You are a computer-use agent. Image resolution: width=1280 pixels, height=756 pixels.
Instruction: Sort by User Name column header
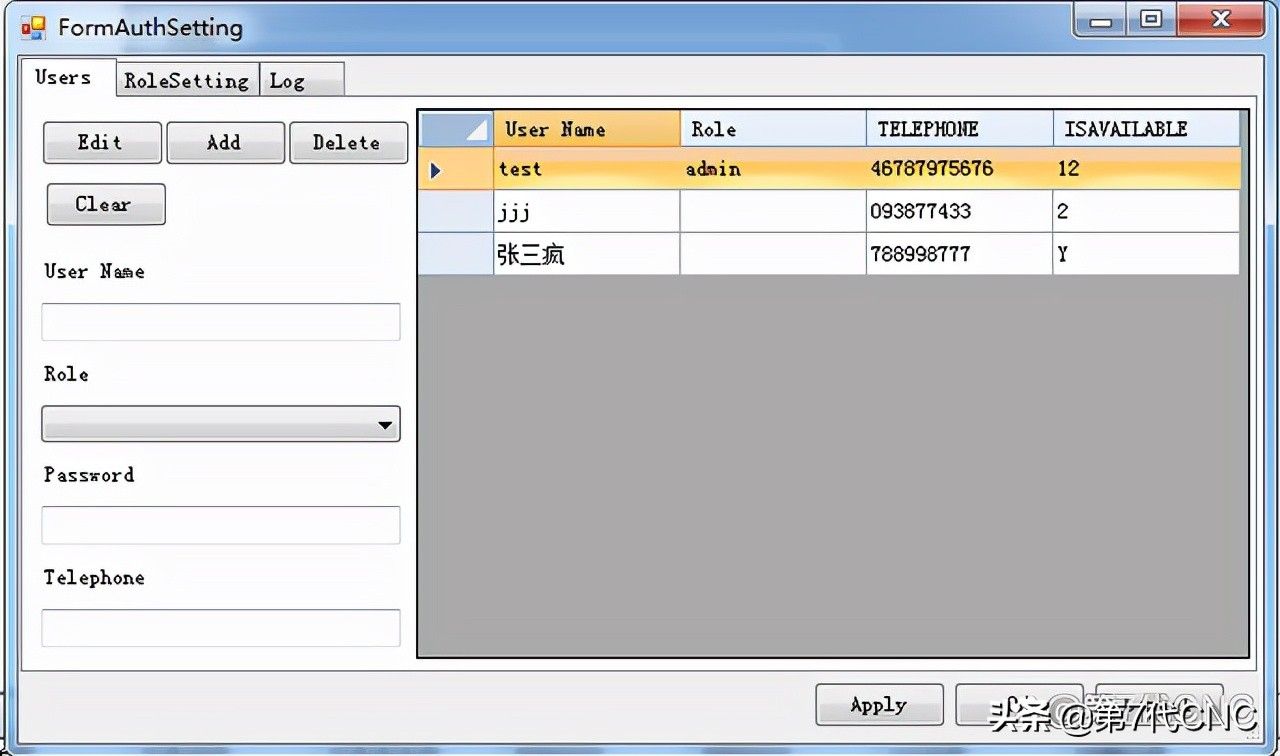(x=587, y=129)
